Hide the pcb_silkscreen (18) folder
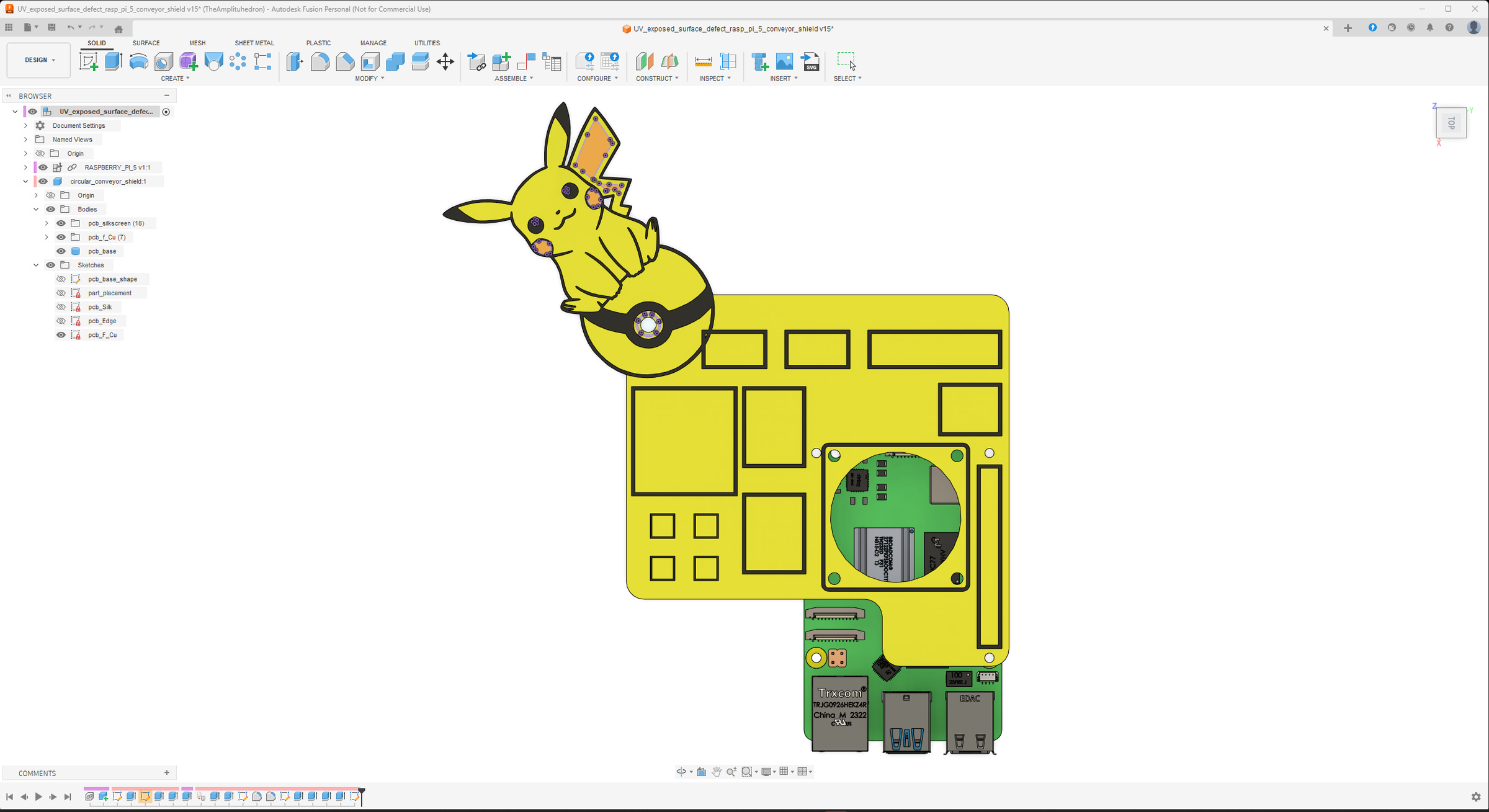The image size is (1489, 812). 61,223
